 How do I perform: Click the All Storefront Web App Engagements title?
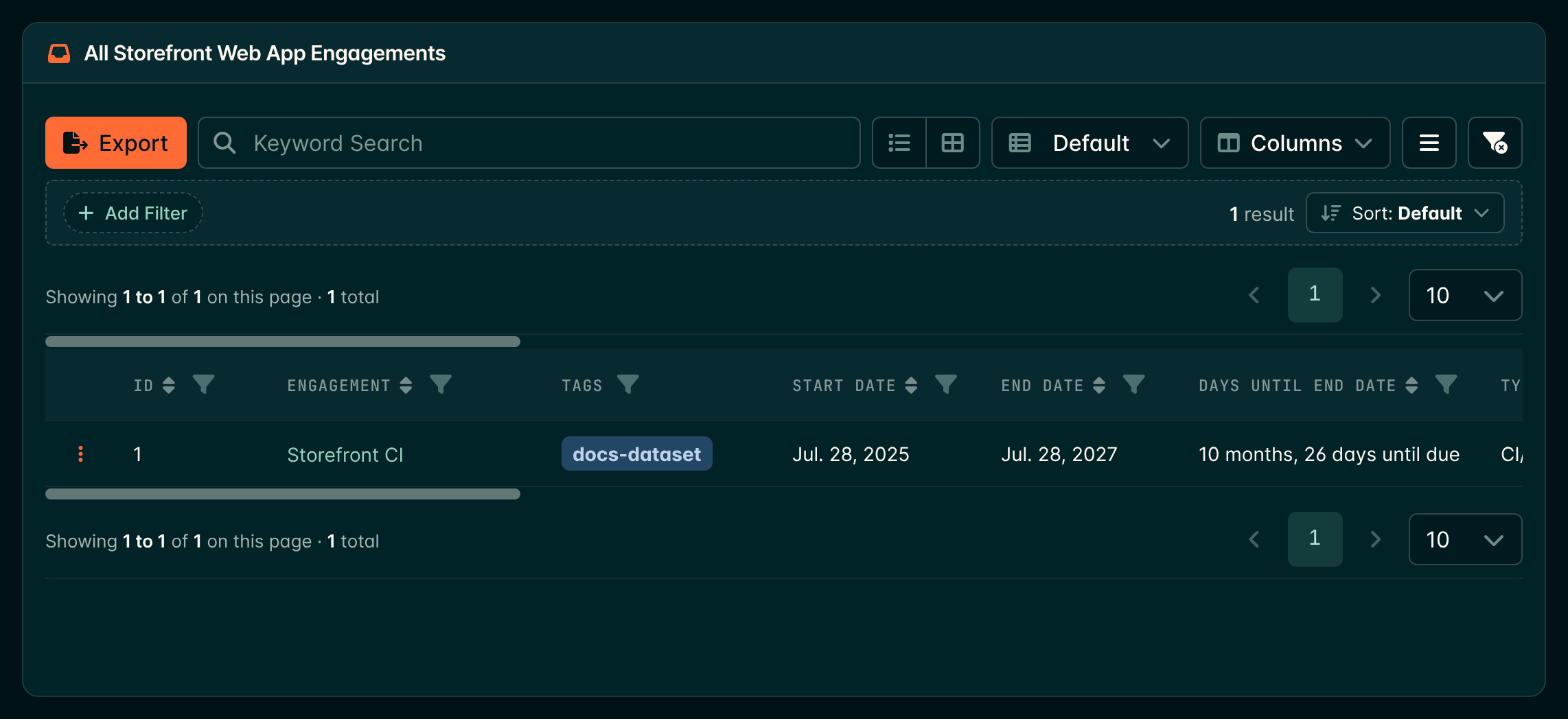265,54
